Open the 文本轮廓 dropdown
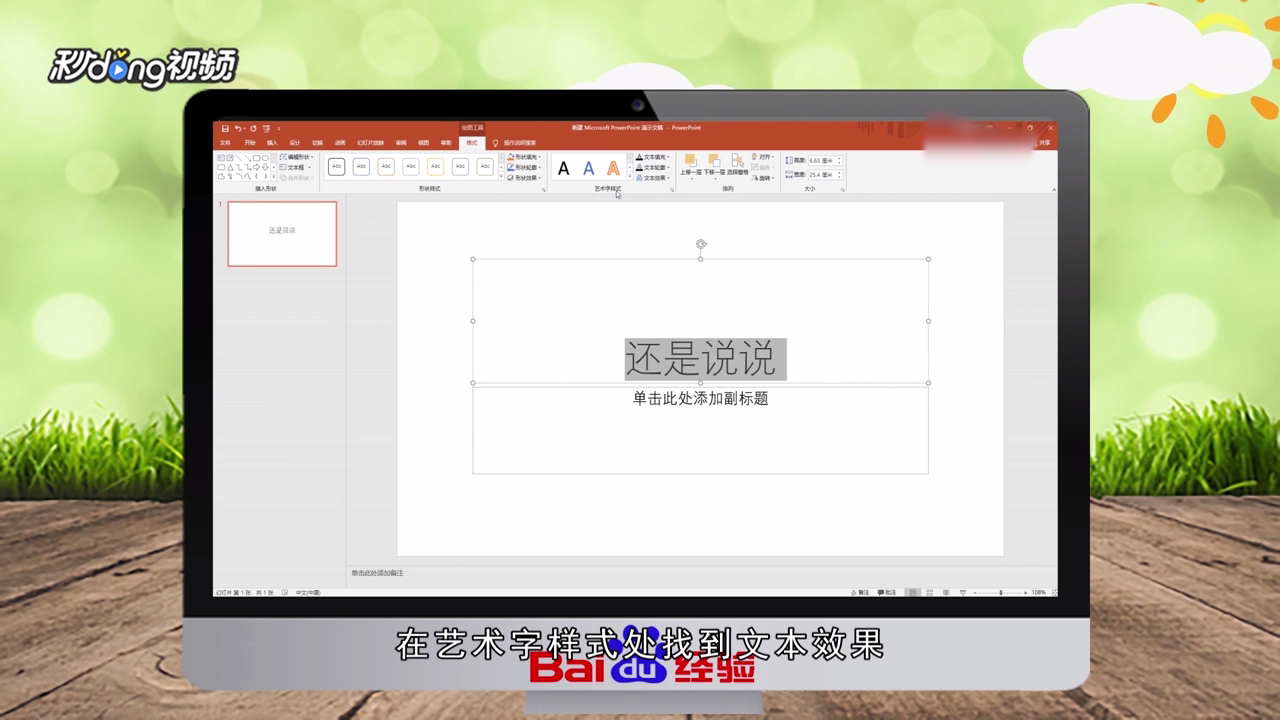 click(653, 167)
